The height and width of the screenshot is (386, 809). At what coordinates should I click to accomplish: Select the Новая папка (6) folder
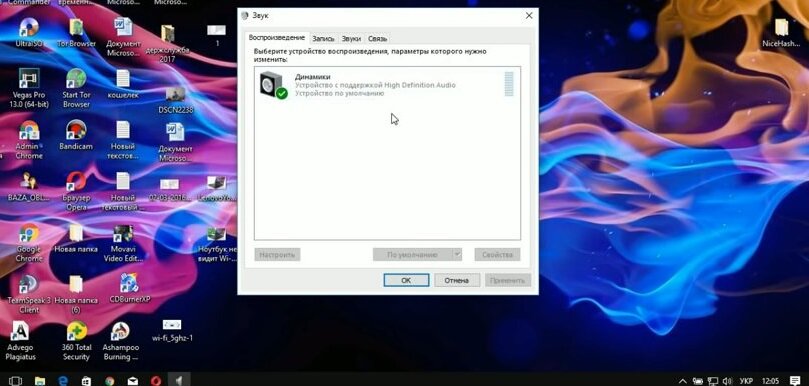(x=76, y=294)
